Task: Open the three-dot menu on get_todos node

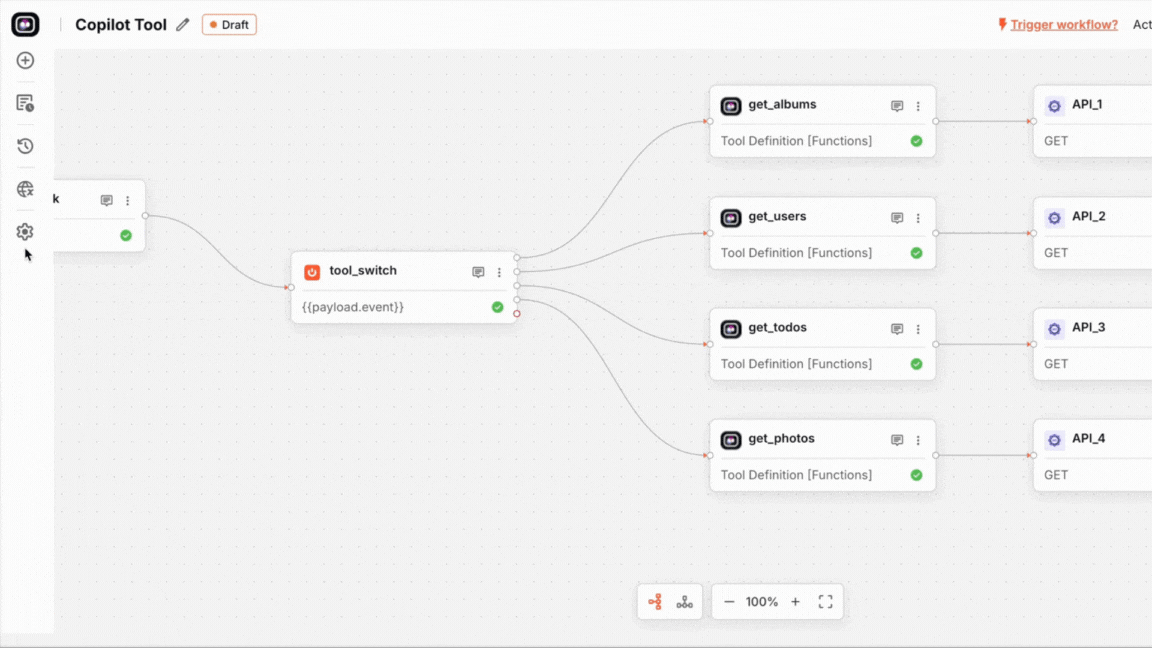Action: 918,328
